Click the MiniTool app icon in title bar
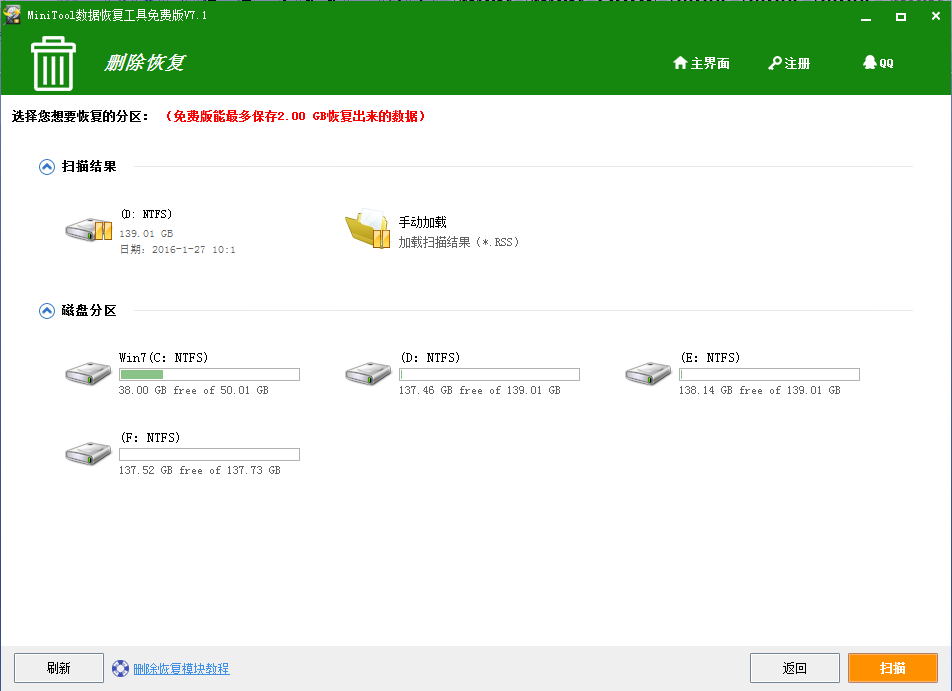 (12, 15)
